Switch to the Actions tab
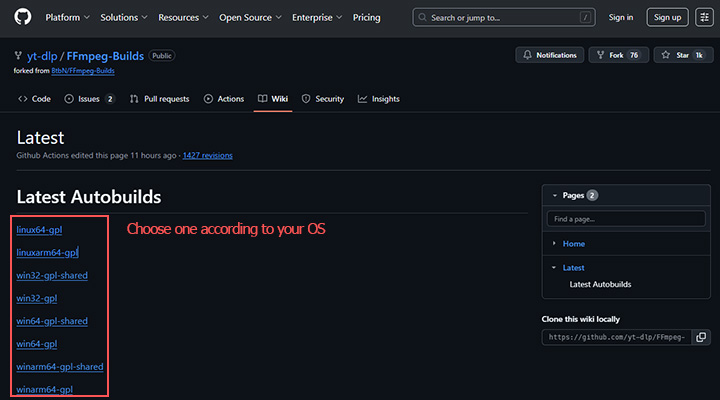This screenshot has height=400, width=720. pos(224,99)
